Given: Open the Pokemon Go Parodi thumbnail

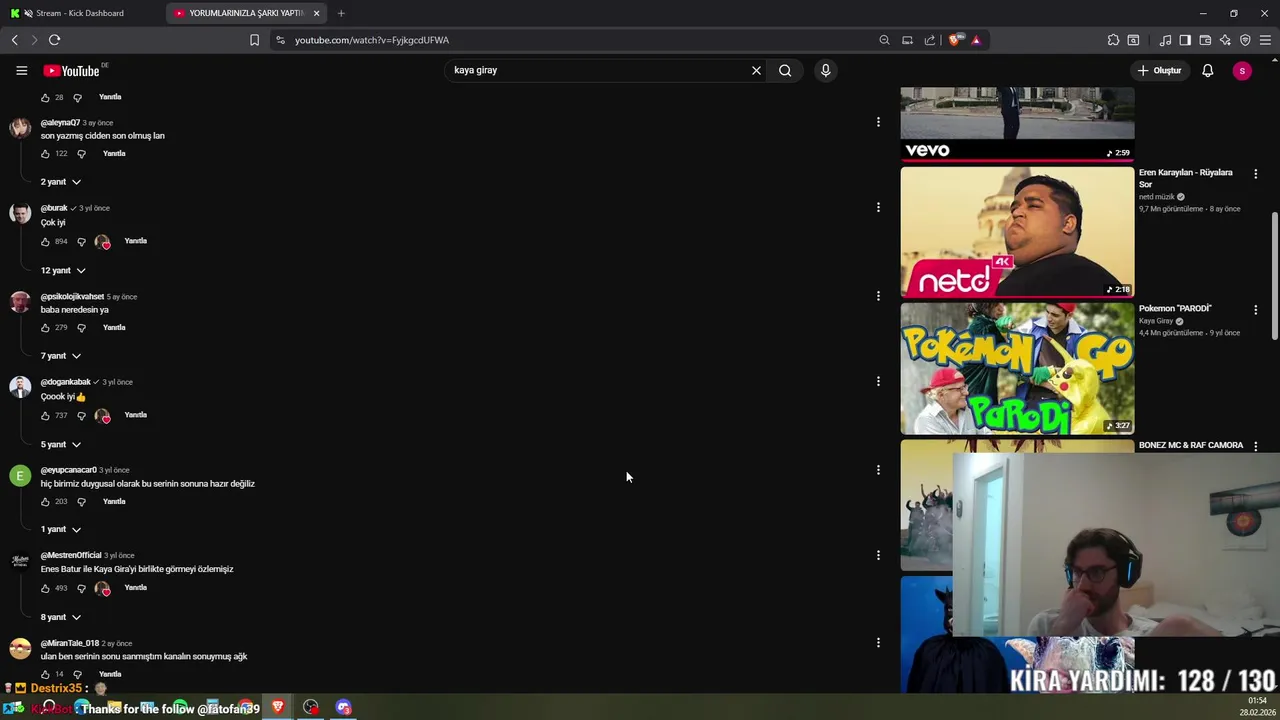Looking at the screenshot, I should [x=1017, y=368].
